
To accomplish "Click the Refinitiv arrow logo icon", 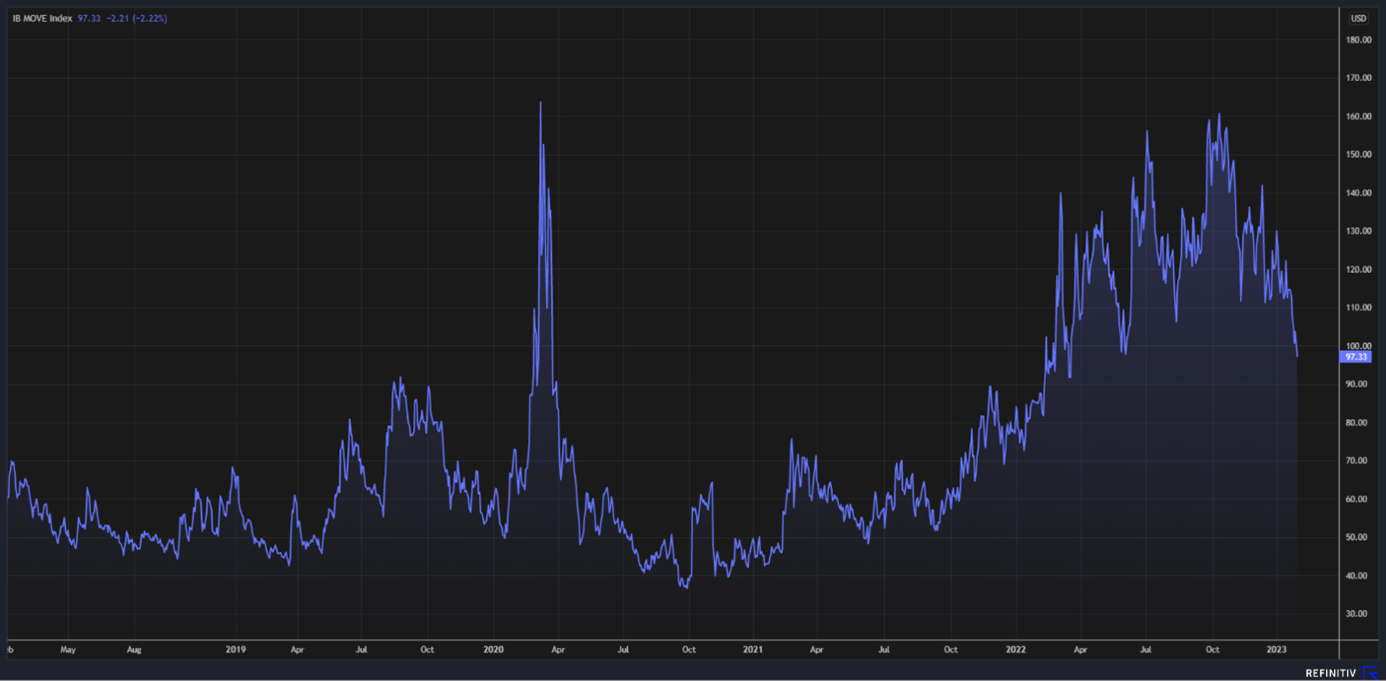I will click(1370, 673).
